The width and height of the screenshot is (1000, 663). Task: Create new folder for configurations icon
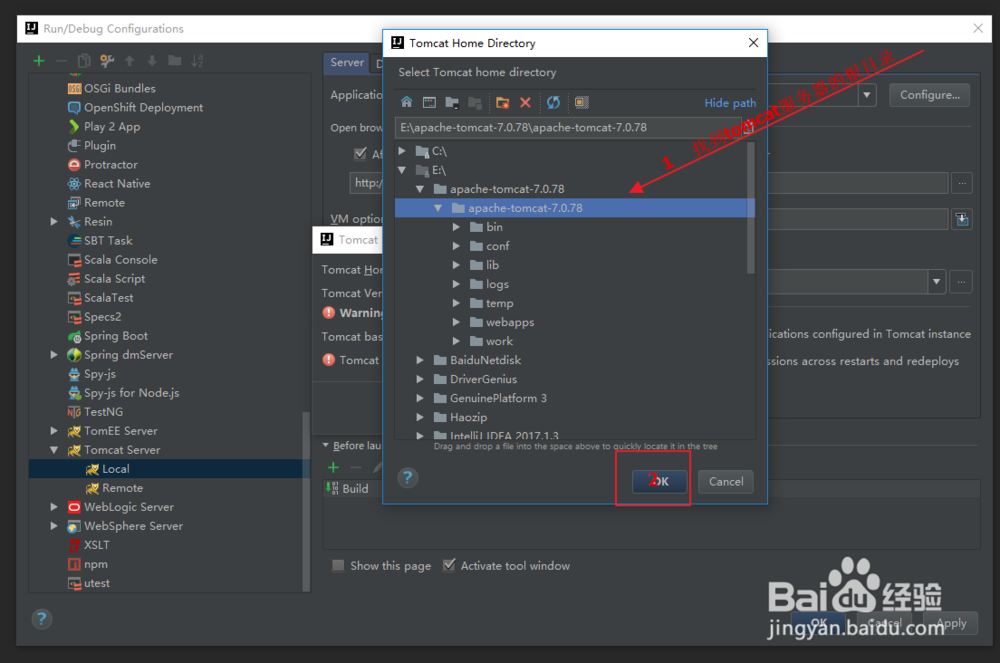pos(174,61)
